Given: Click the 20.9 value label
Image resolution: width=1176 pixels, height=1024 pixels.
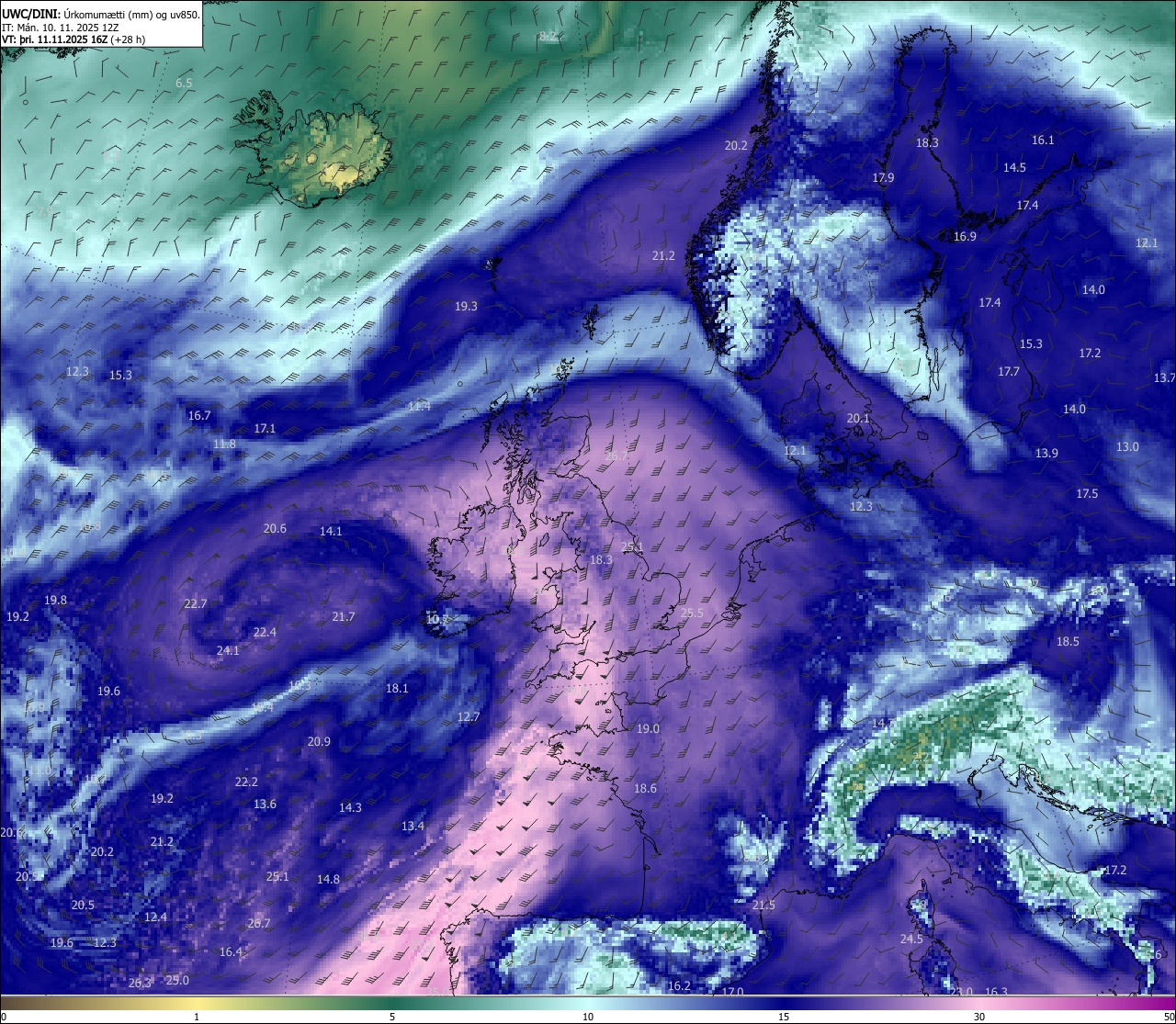Looking at the screenshot, I should click(x=319, y=742).
